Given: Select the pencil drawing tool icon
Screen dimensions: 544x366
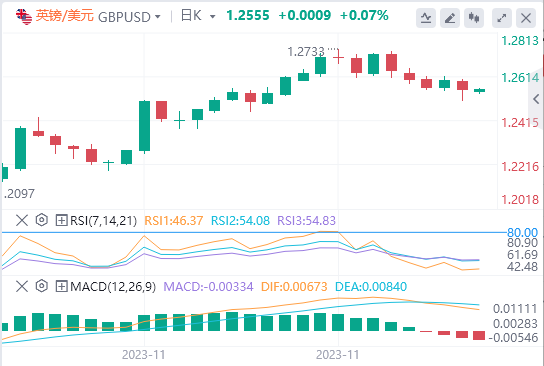Looking at the screenshot, I should click(450, 17).
